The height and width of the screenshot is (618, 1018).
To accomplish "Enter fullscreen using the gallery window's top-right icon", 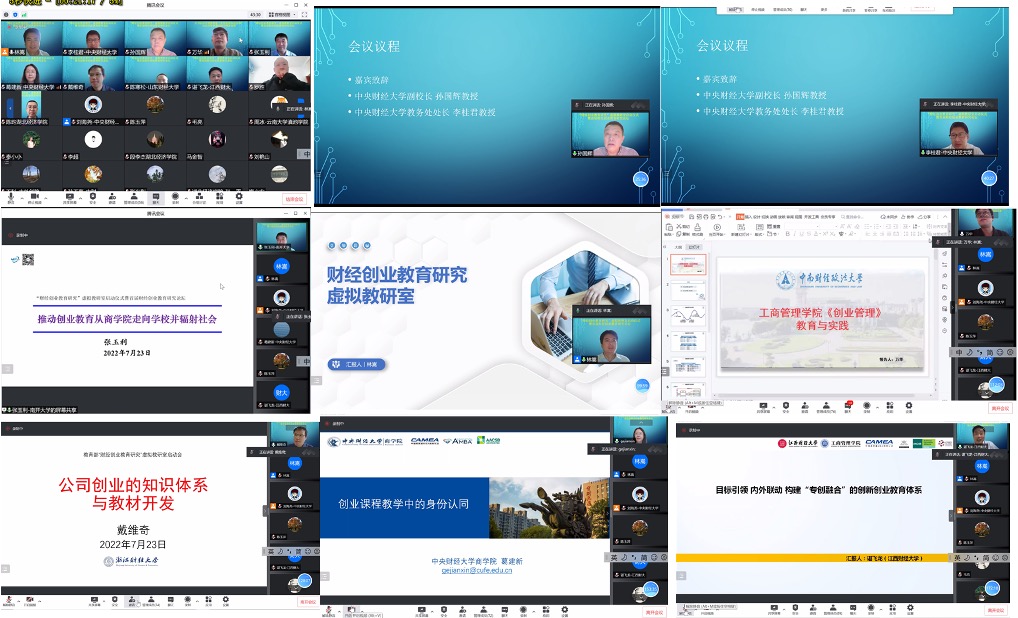I will (x=305, y=15).
